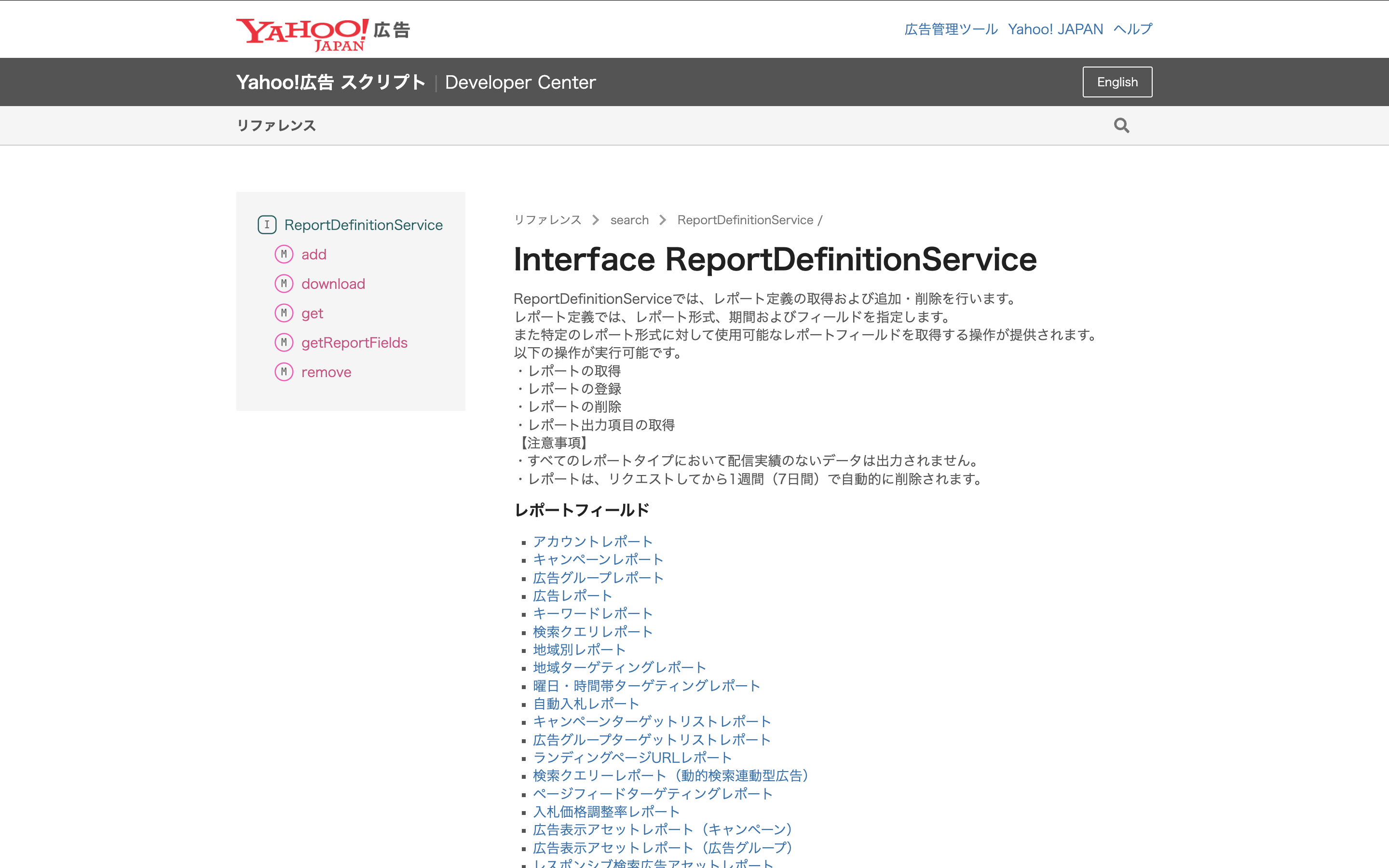Viewport: 1389px width, 868px height.
Task: Open 広告レポート link
Action: pos(572,596)
